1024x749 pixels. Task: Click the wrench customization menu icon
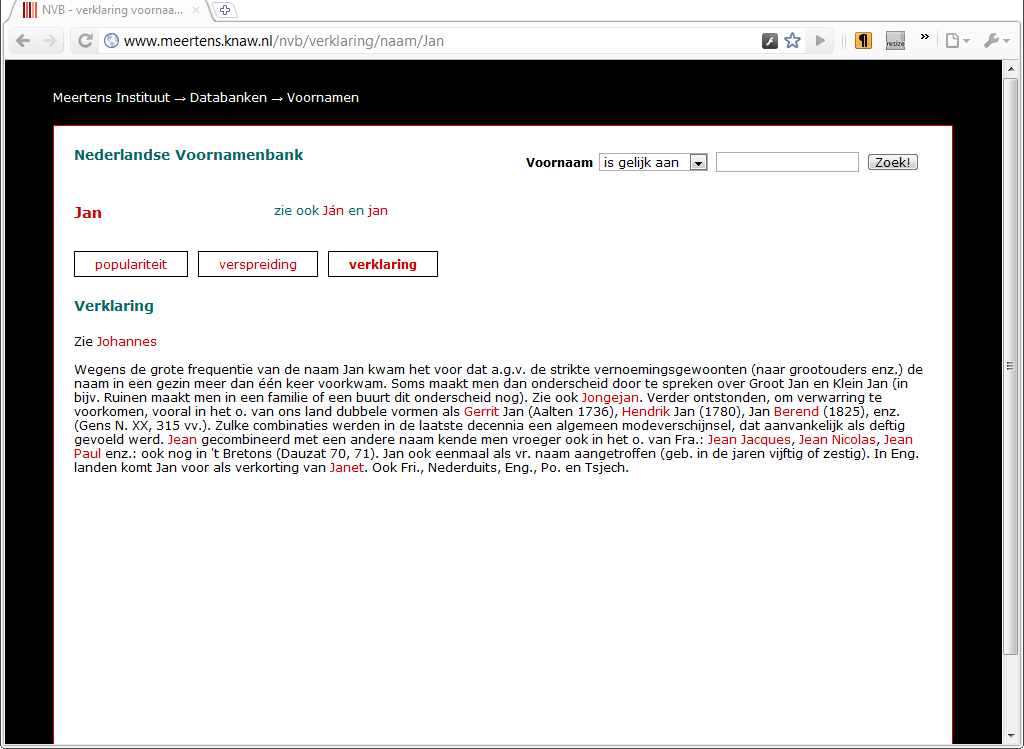pos(991,40)
